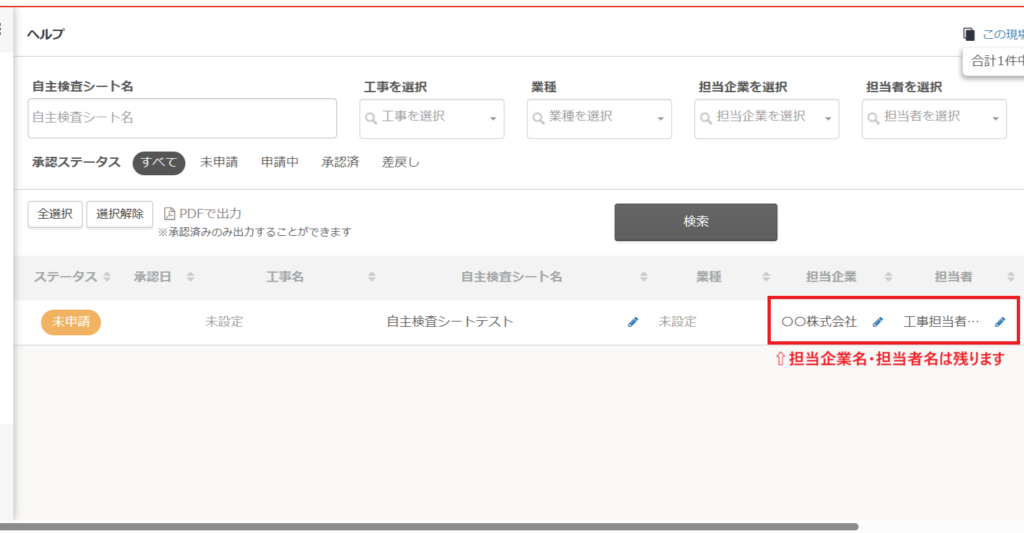1024x533 pixels.
Task: Open the 業種を選択 dropdown
Action: pos(599,118)
